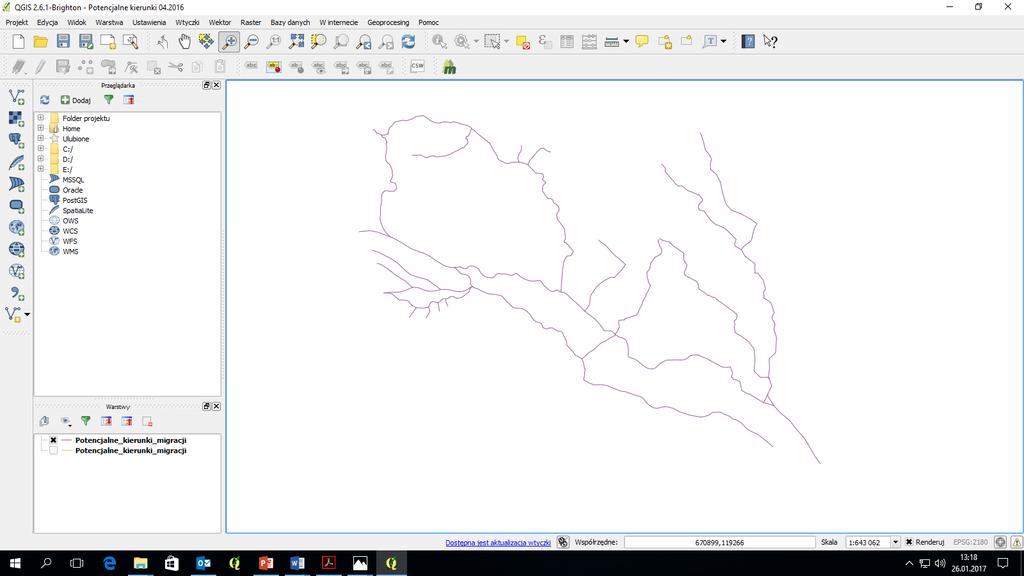This screenshot has width=1024, height=576.
Task: Open the CSW metadata search plugin icon
Action: (417, 67)
